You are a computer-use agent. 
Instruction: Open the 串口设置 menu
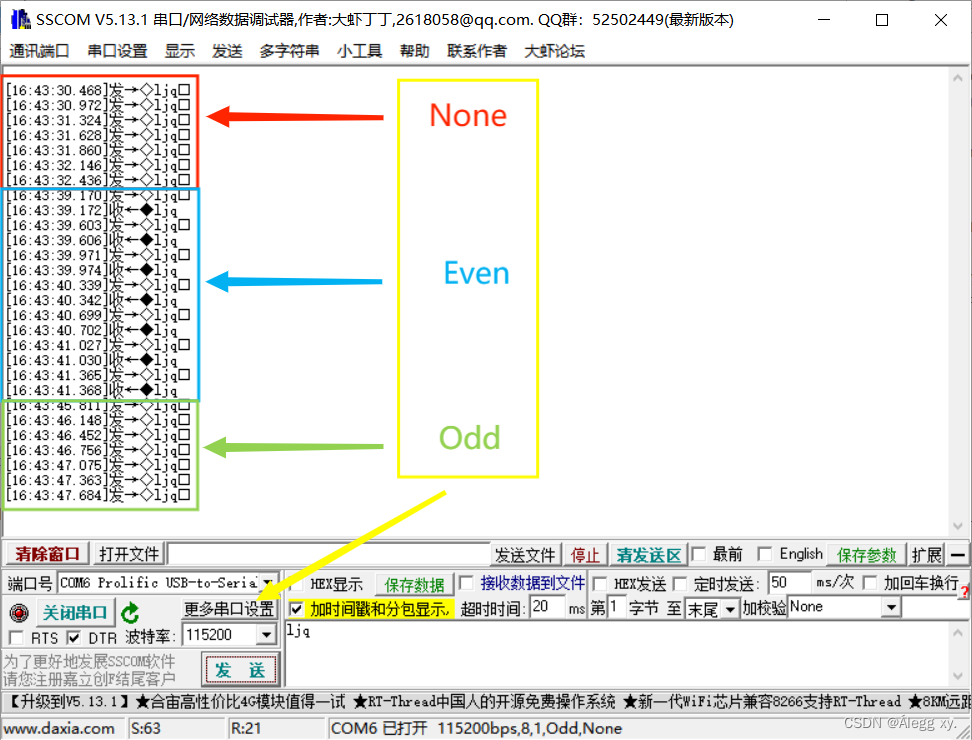pyautogui.click(x=117, y=51)
